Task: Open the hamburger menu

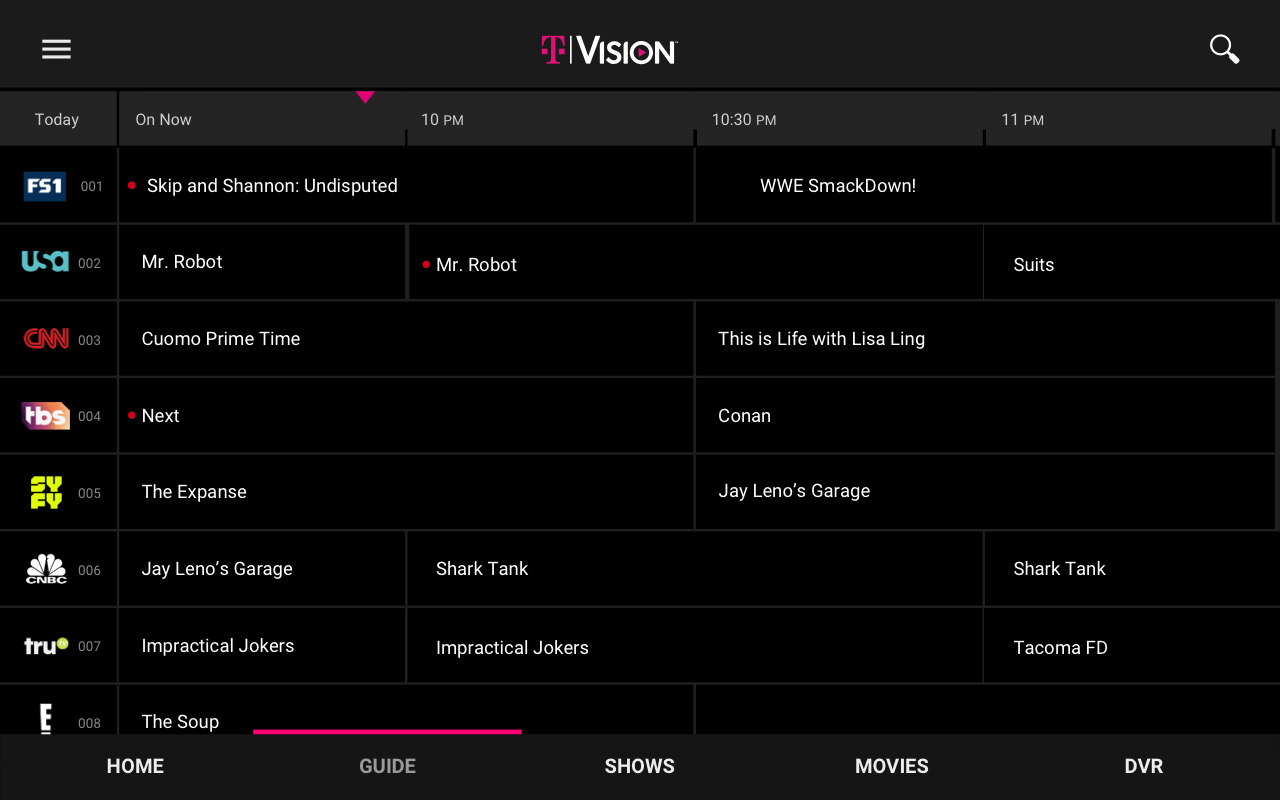Action: tap(56, 49)
